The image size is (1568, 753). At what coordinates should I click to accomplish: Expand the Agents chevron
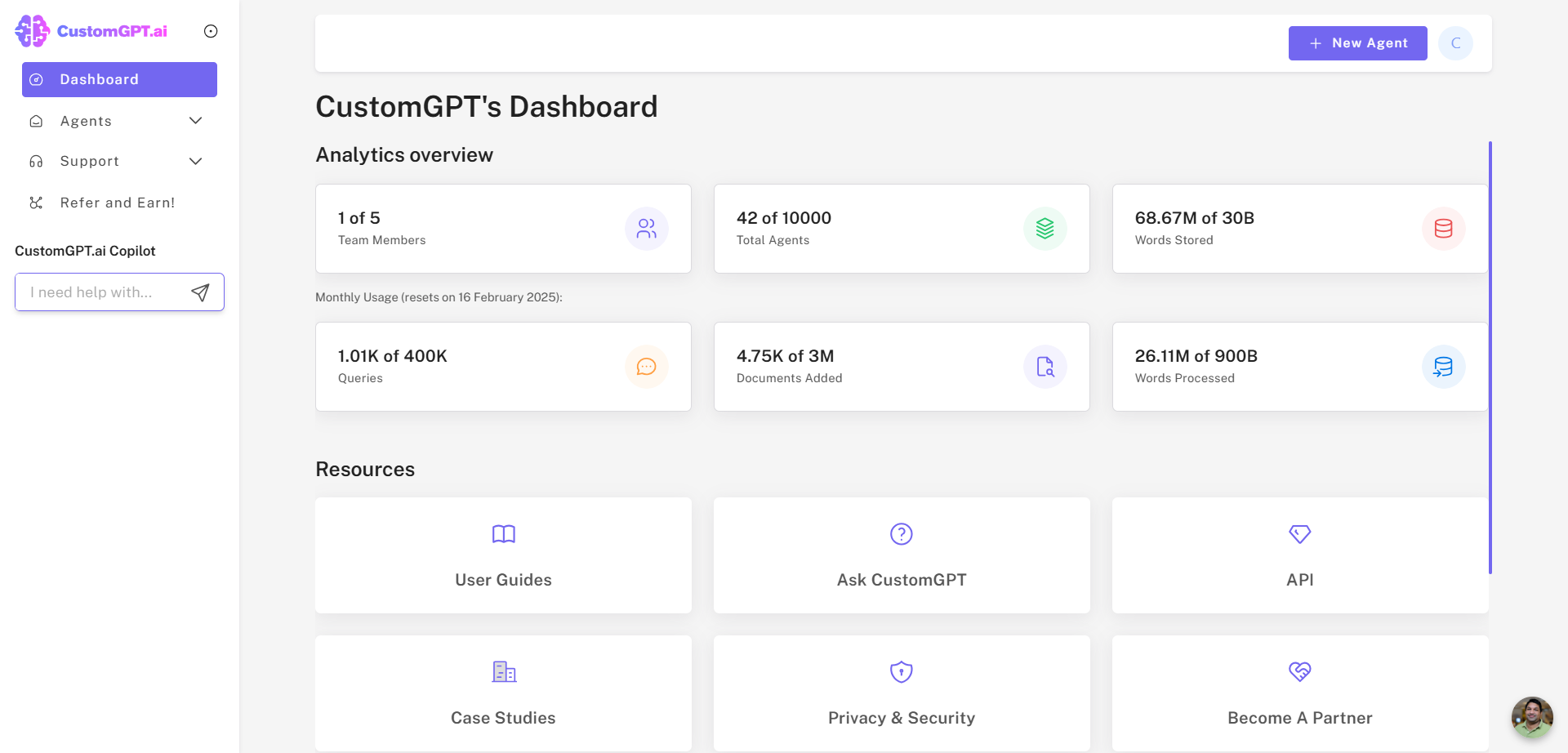[195, 121]
